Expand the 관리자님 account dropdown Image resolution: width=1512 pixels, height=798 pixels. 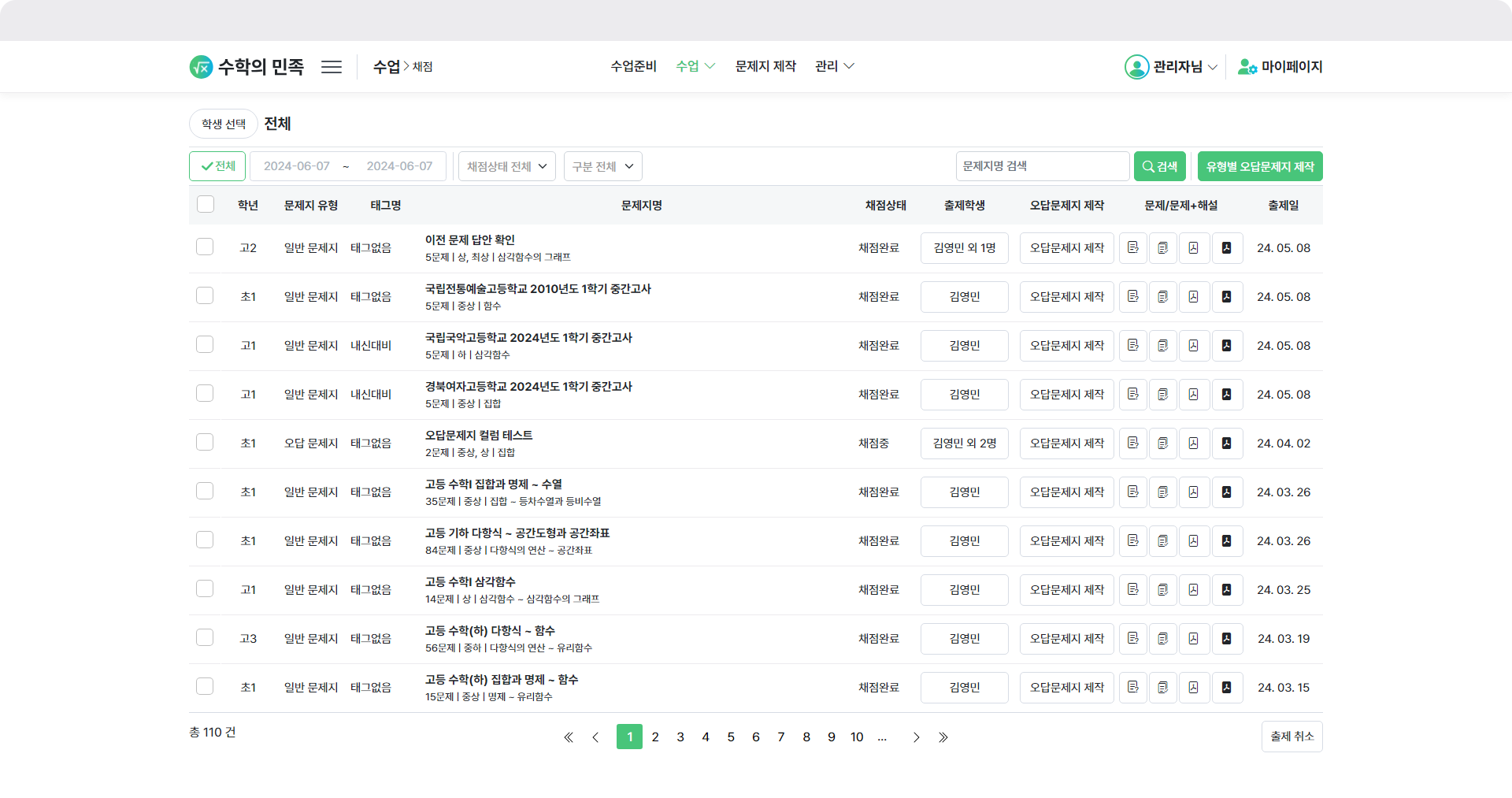click(x=1171, y=67)
